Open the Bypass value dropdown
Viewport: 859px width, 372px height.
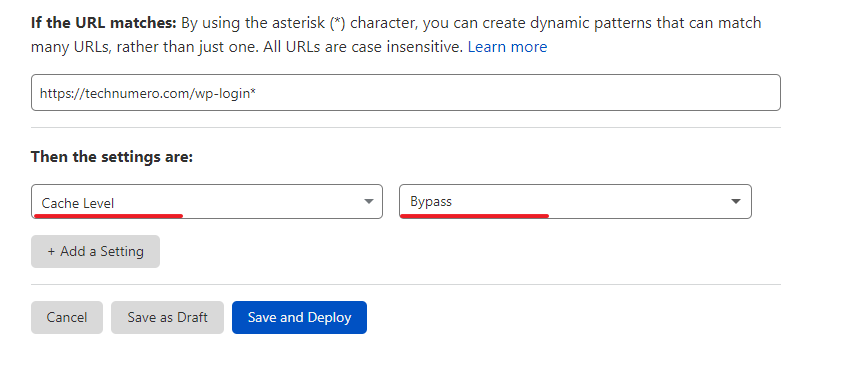tap(575, 202)
